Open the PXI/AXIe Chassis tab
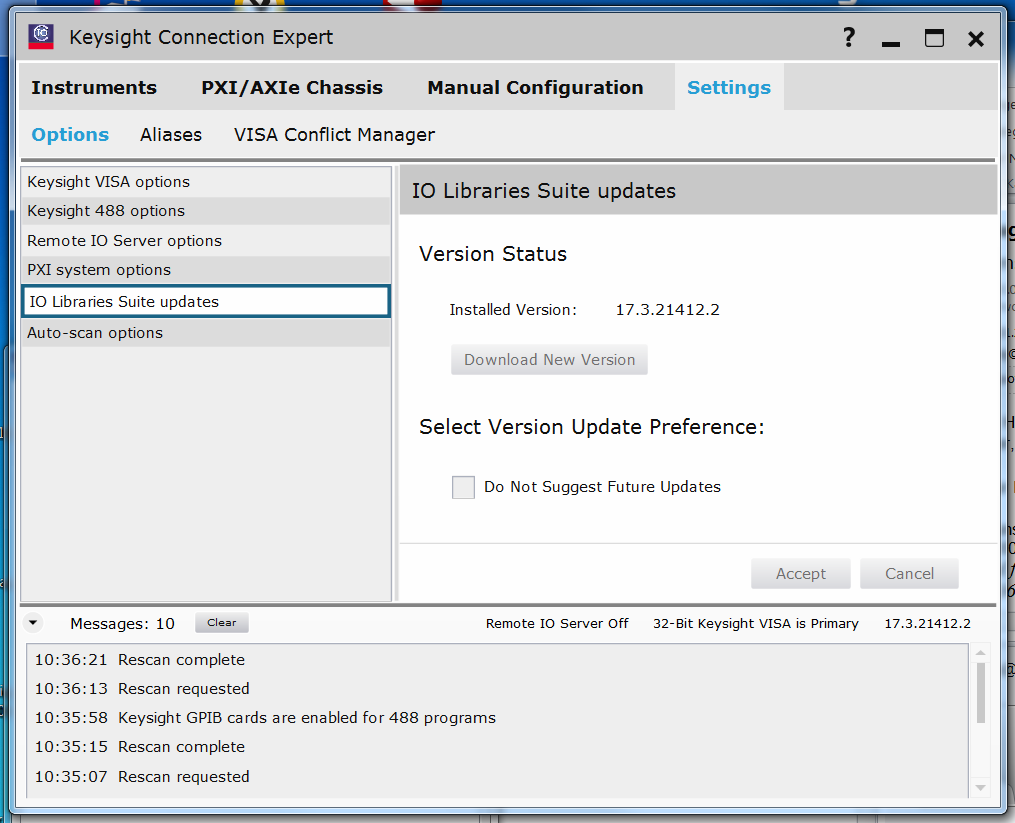The height and width of the screenshot is (823, 1015). [292, 88]
